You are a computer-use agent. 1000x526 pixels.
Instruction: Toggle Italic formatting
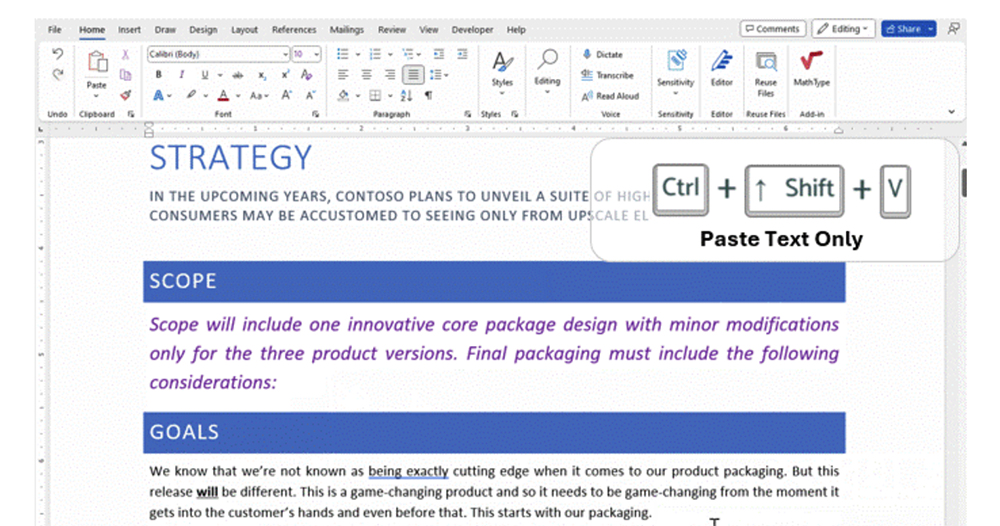pyautogui.click(x=182, y=75)
